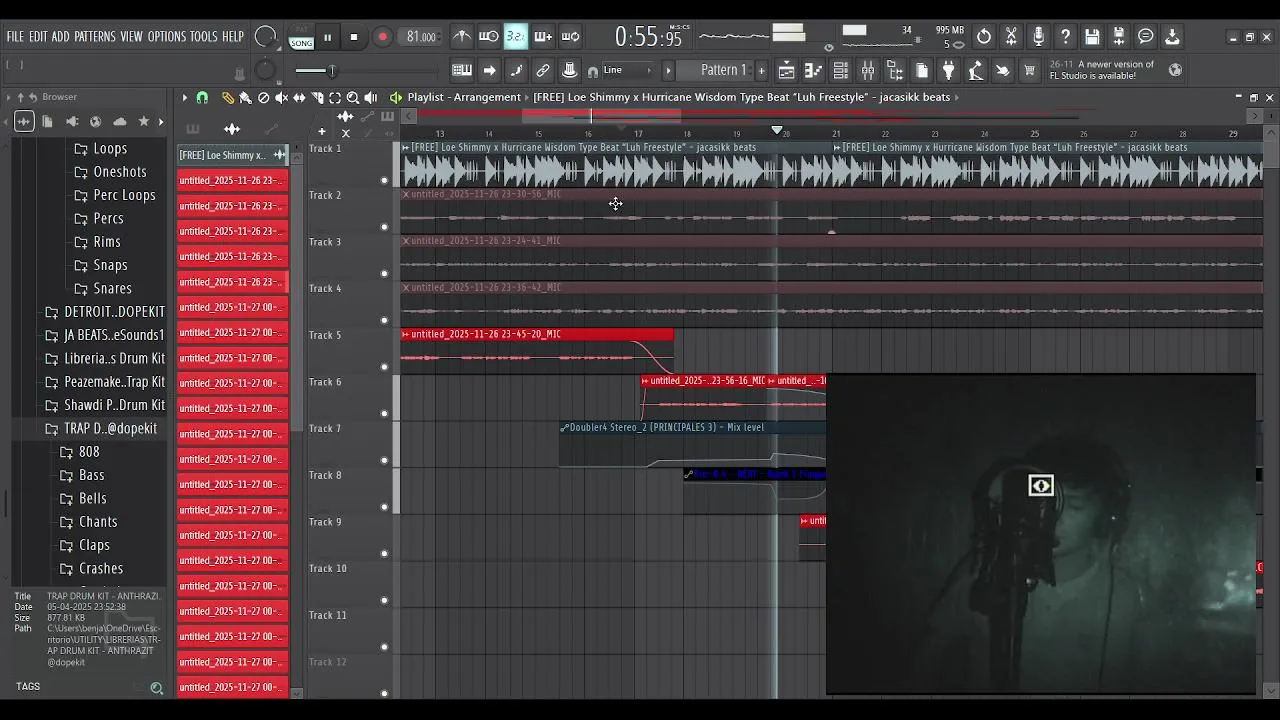The height and width of the screenshot is (720, 1280).
Task: Click the render audio save icon
Action: [1119, 37]
